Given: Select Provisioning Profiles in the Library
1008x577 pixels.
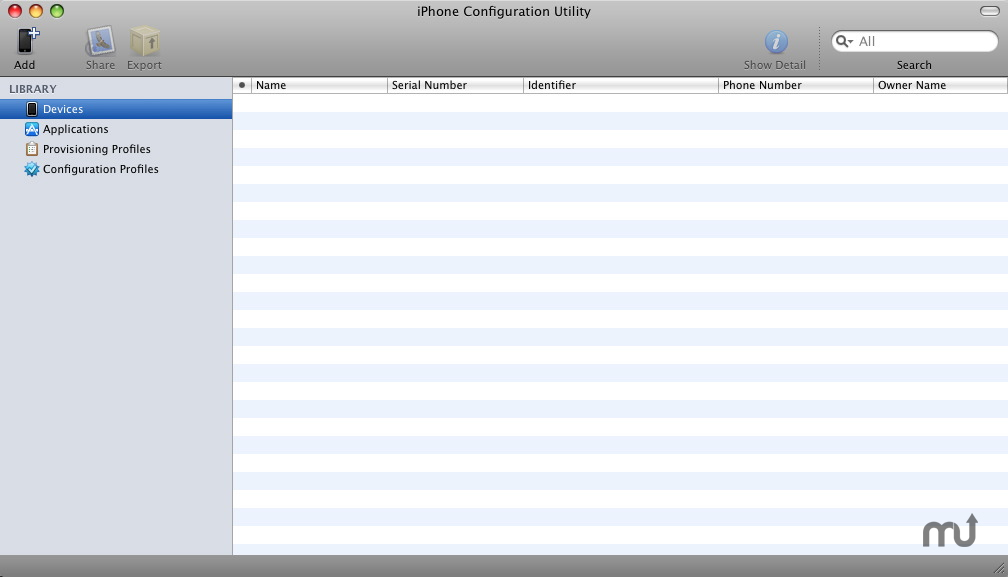Looking at the screenshot, I should 116,149.
